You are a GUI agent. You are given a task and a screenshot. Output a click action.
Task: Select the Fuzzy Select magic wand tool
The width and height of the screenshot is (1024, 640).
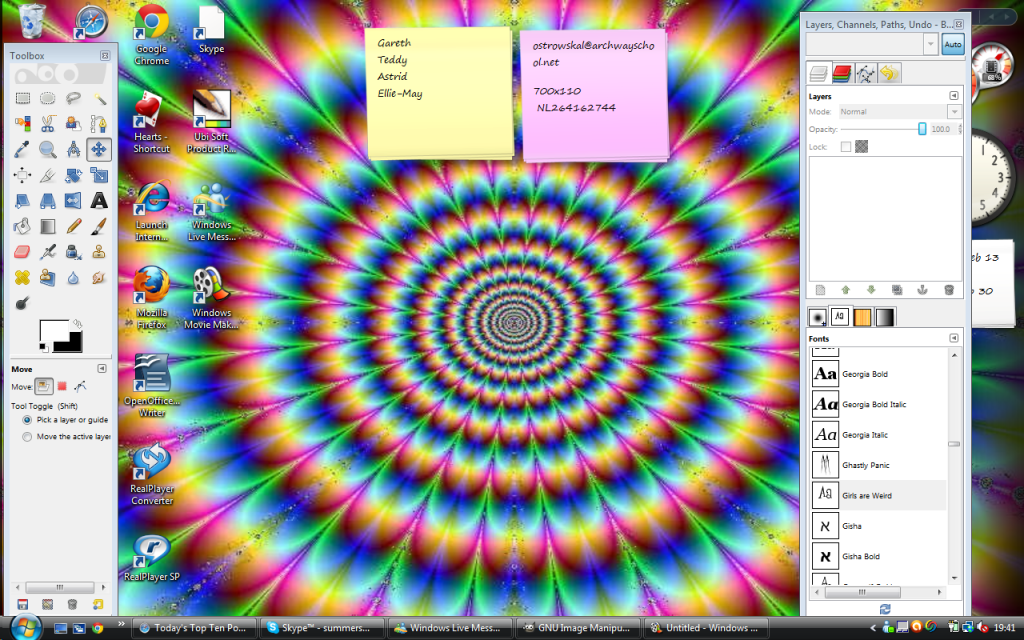click(x=99, y=99)
